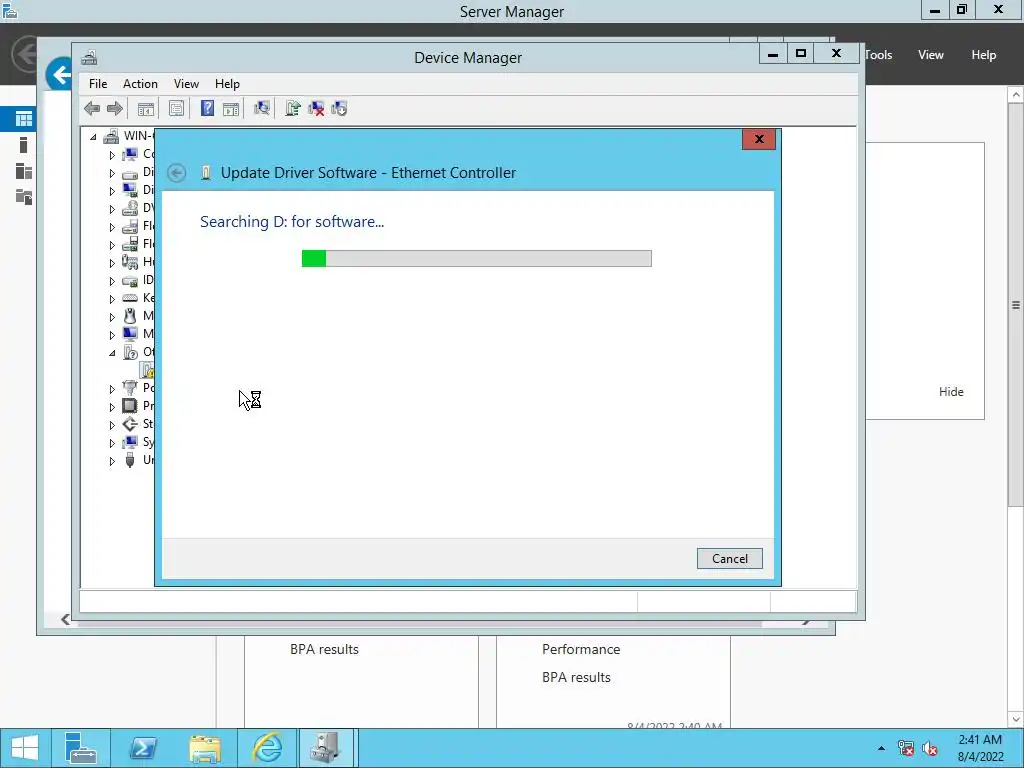This screenshot has height=768, width=1024.
Task: Select the Computer category icon in tree
Action: pyautogui.click(x=130, y=154)
